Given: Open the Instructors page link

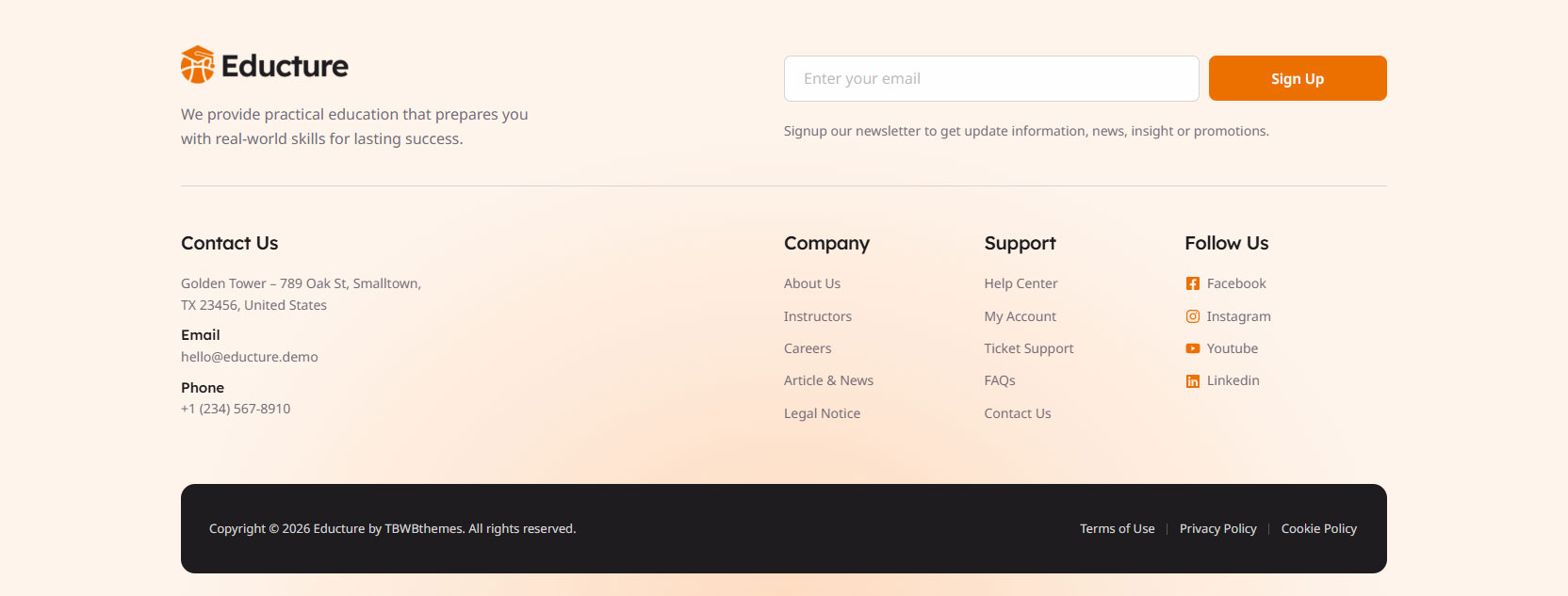Looking at the screenshot, I should (818, 316).
